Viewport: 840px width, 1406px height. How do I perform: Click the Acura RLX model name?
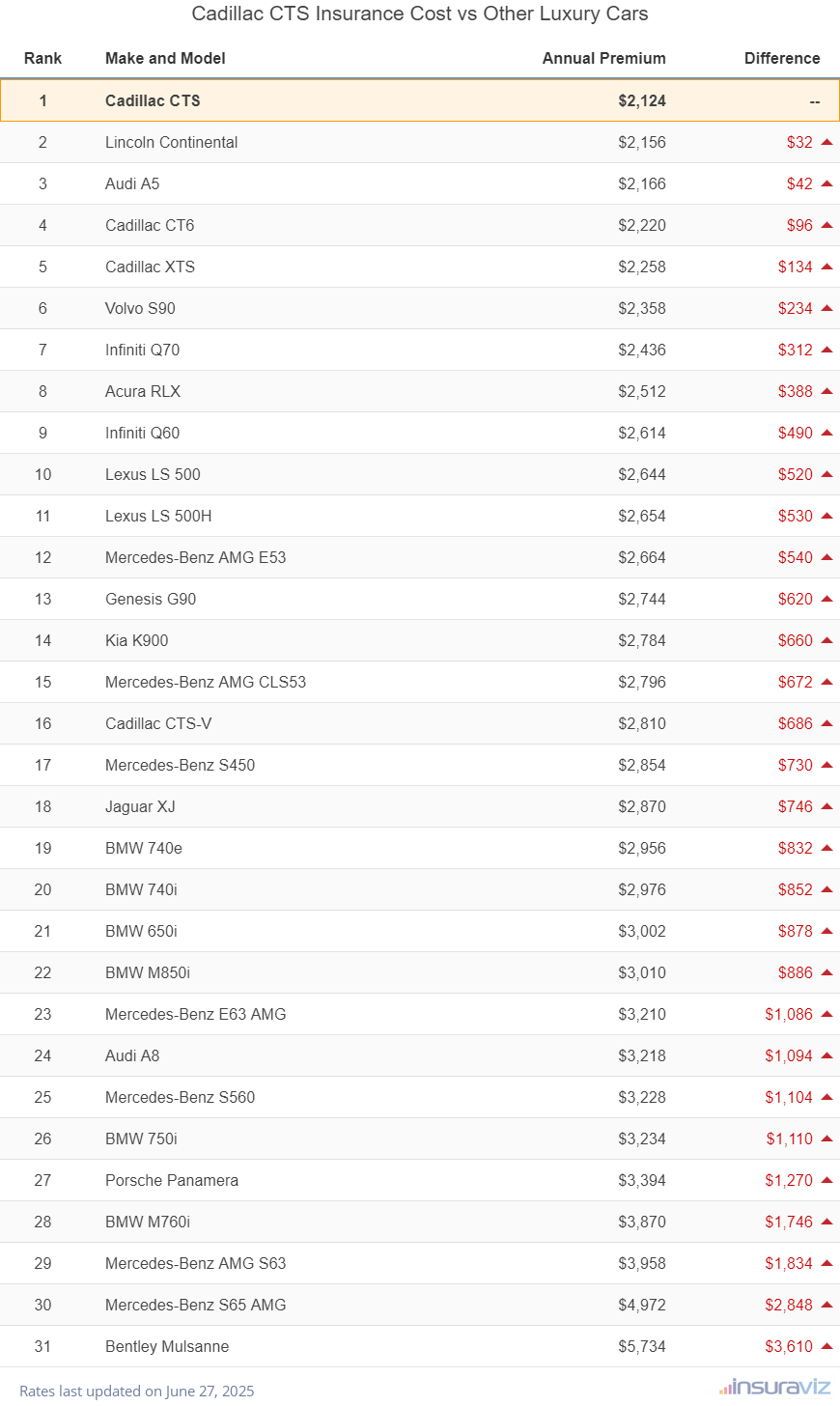point(143,391)
